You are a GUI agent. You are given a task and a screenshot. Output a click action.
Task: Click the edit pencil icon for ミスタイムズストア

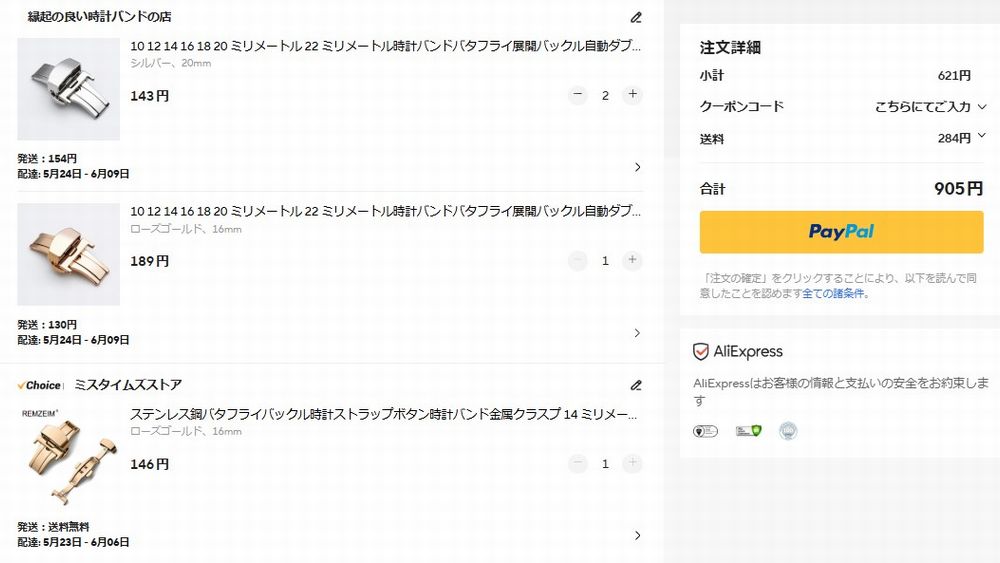pos(636,385)
